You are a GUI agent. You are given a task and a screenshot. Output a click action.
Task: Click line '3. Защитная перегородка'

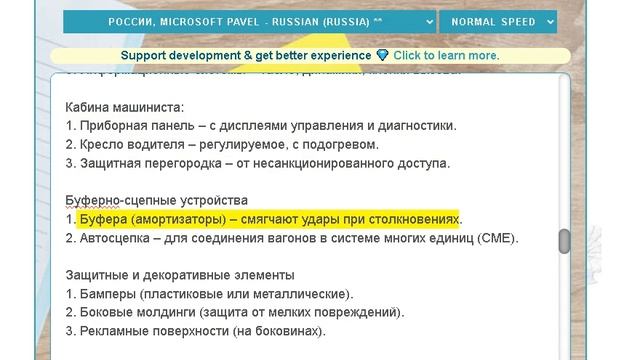click(258, 163)
